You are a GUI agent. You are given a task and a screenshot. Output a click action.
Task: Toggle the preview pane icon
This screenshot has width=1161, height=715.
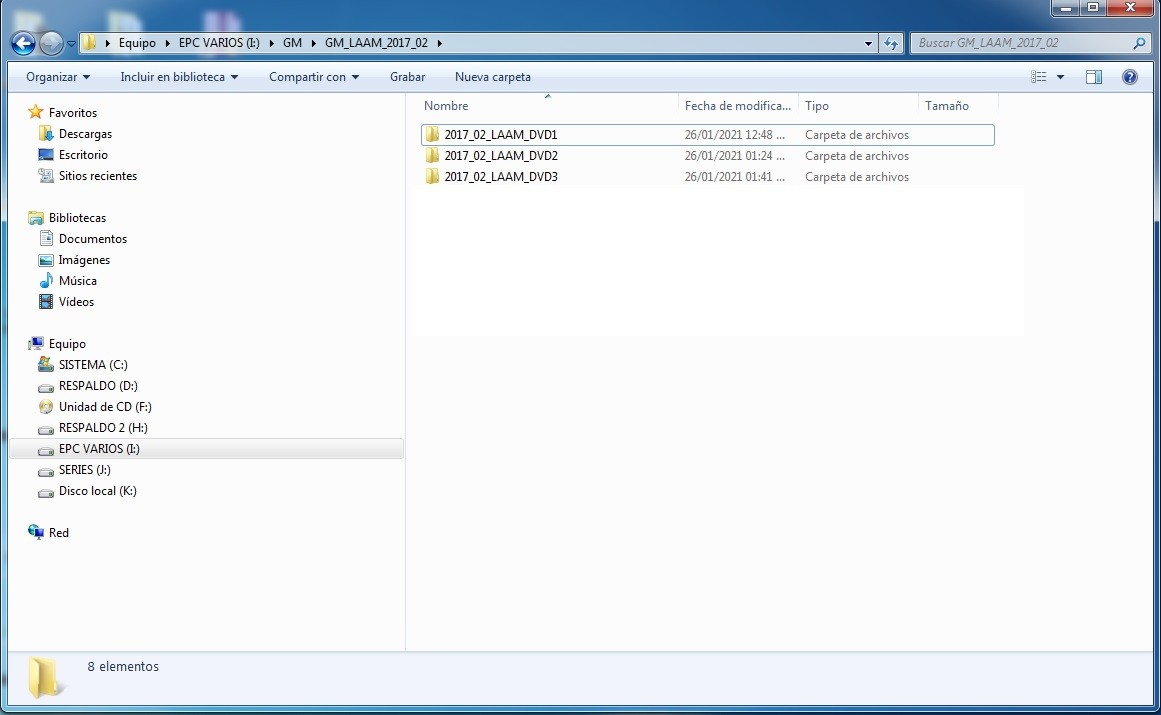point(1094,77)
